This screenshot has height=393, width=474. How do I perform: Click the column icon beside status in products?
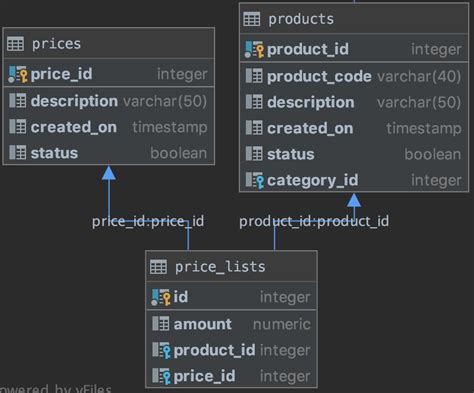254,154
